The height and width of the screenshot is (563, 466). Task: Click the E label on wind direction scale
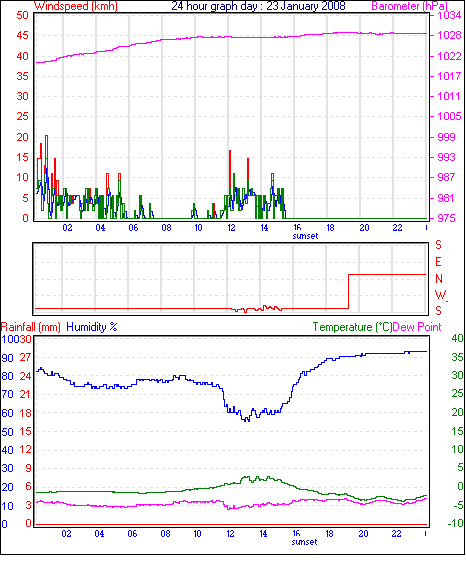pos(438,262)
